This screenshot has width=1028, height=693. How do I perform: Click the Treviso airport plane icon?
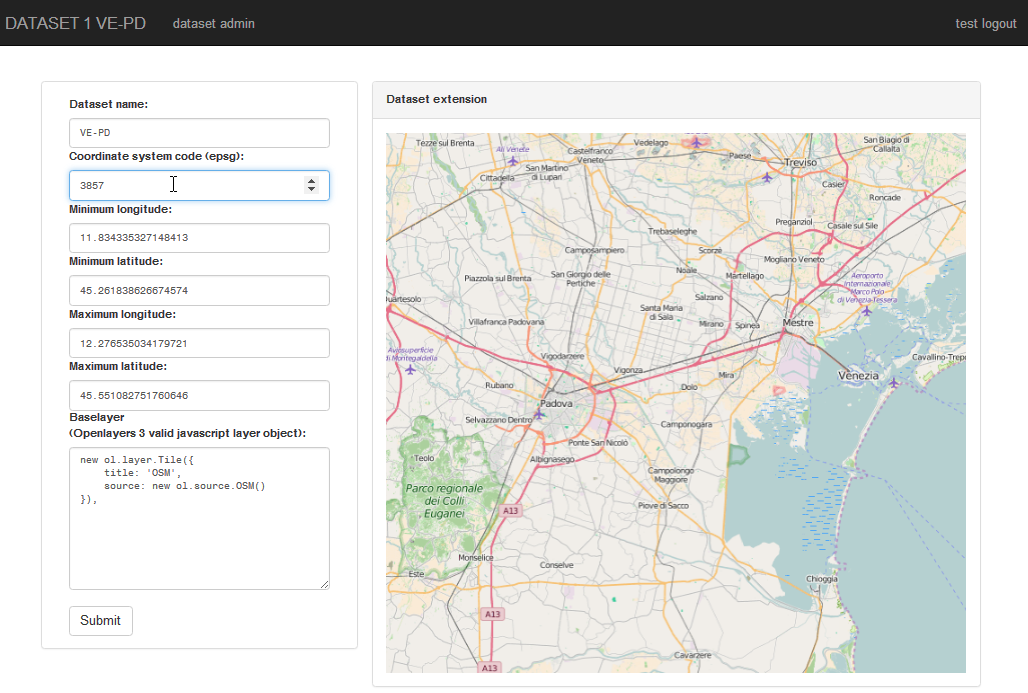pos(767,177)
